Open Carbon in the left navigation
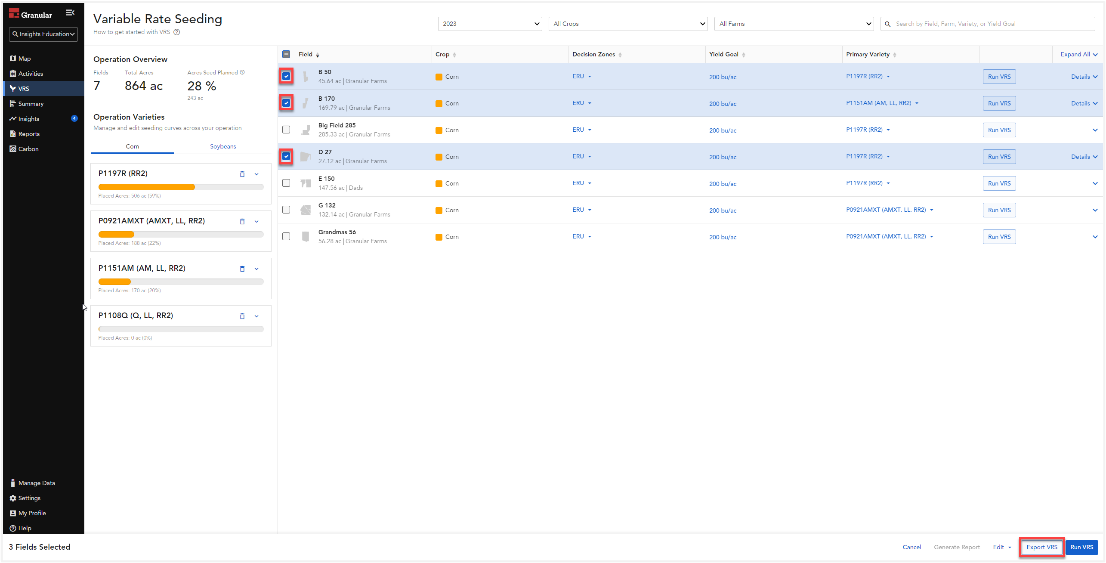This screenshot has width=1106, height=563. coord(28,148)
